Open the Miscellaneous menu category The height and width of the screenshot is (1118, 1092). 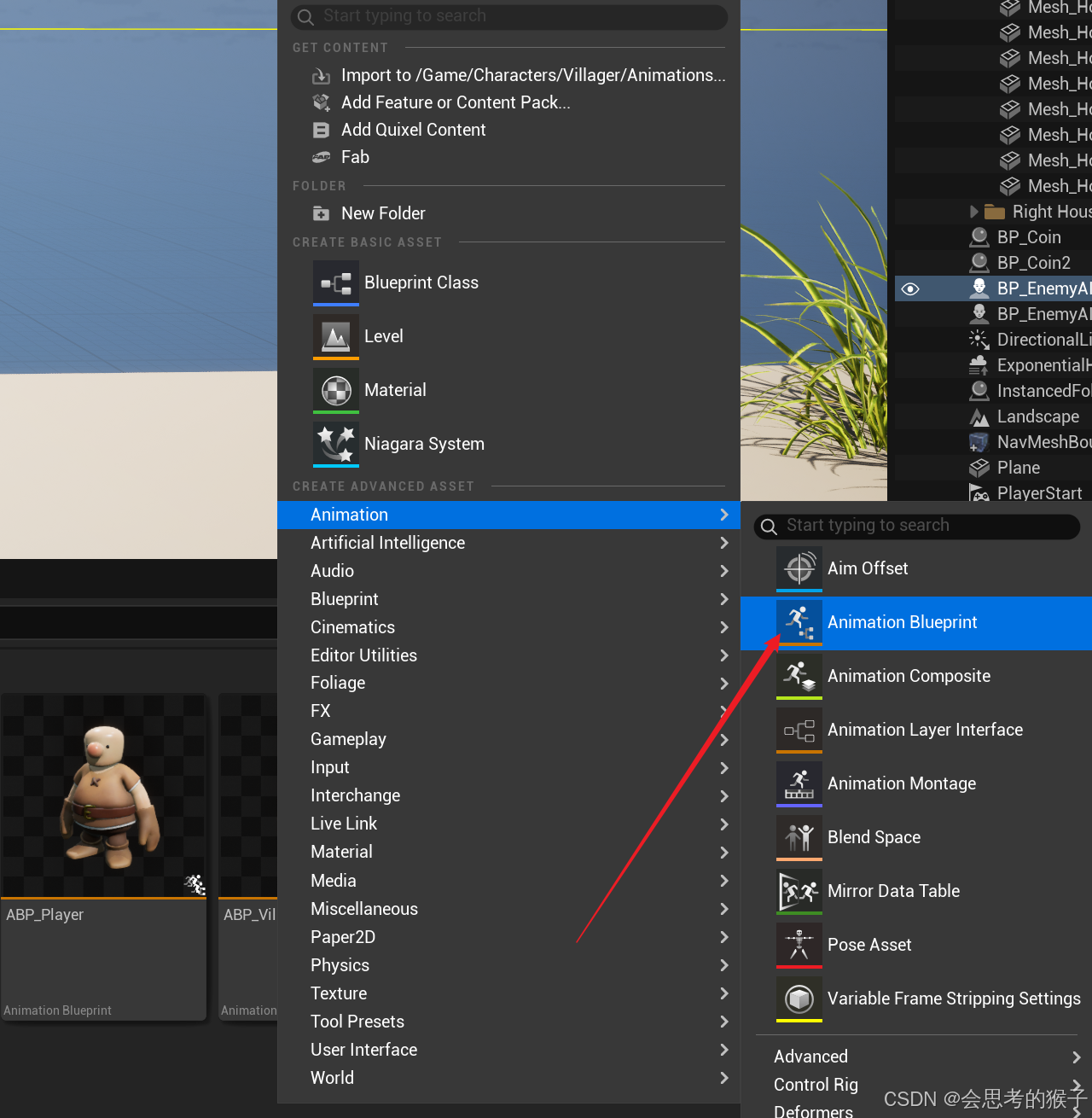pyautogui.click(x=508, y=909)
